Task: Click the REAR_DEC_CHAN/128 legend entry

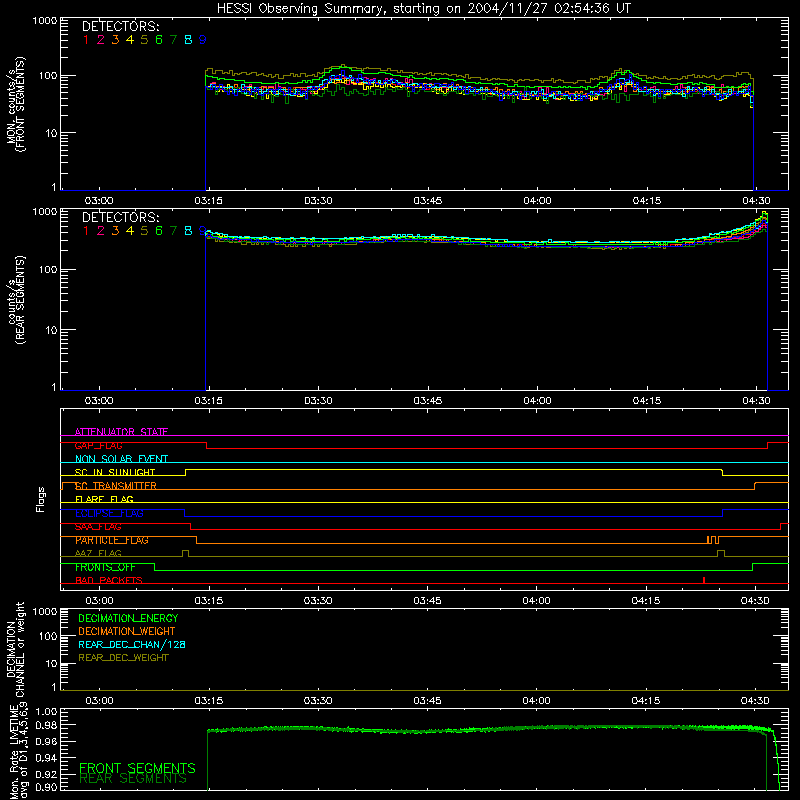Action: tap(132, 644)
